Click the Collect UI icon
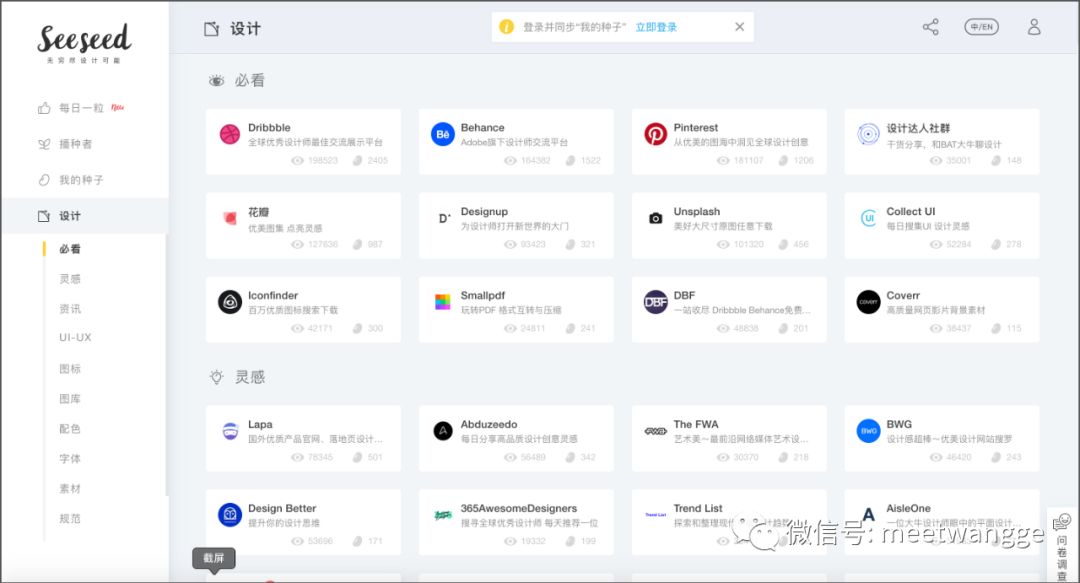 click(x=868, y=218)
